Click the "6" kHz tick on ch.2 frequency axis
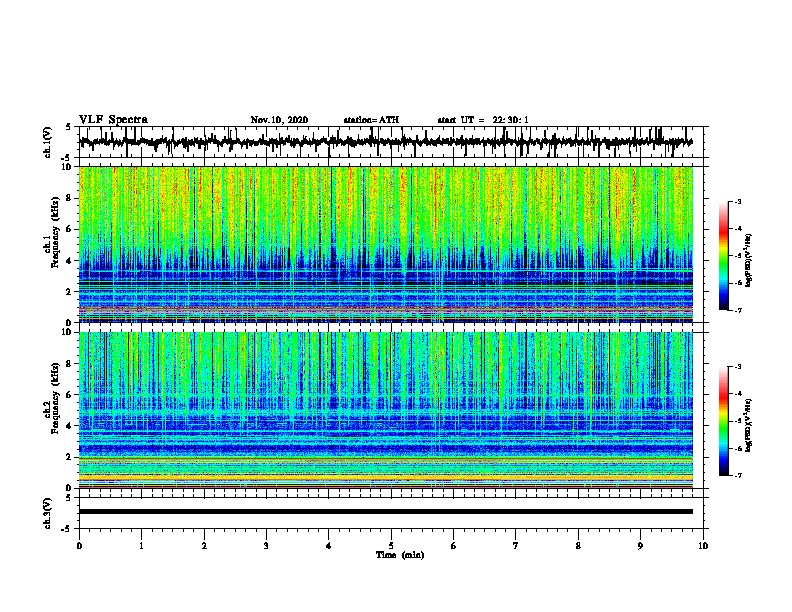 coord(69,395)
